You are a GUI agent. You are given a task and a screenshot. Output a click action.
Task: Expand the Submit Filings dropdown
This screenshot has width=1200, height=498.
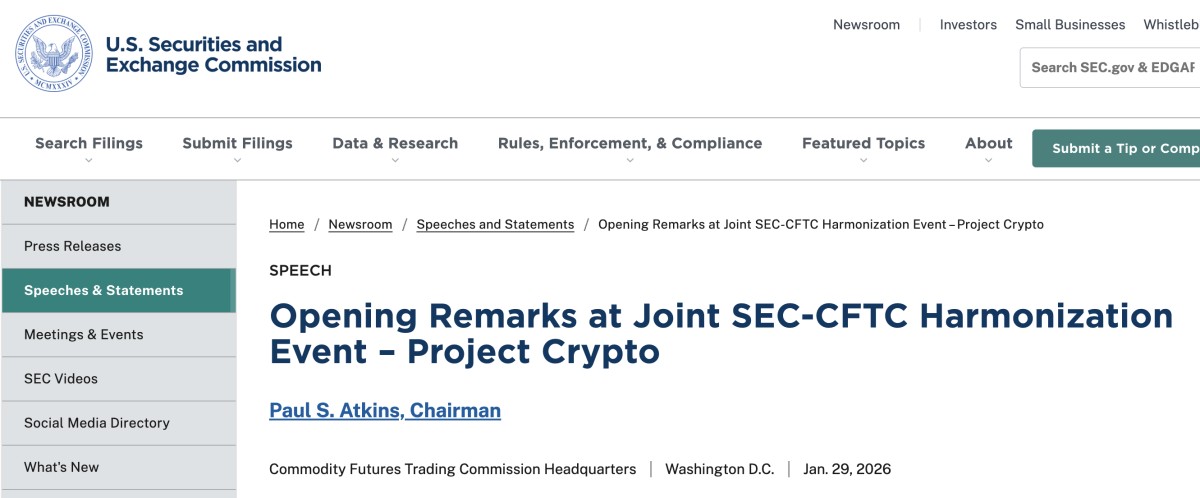237,145
